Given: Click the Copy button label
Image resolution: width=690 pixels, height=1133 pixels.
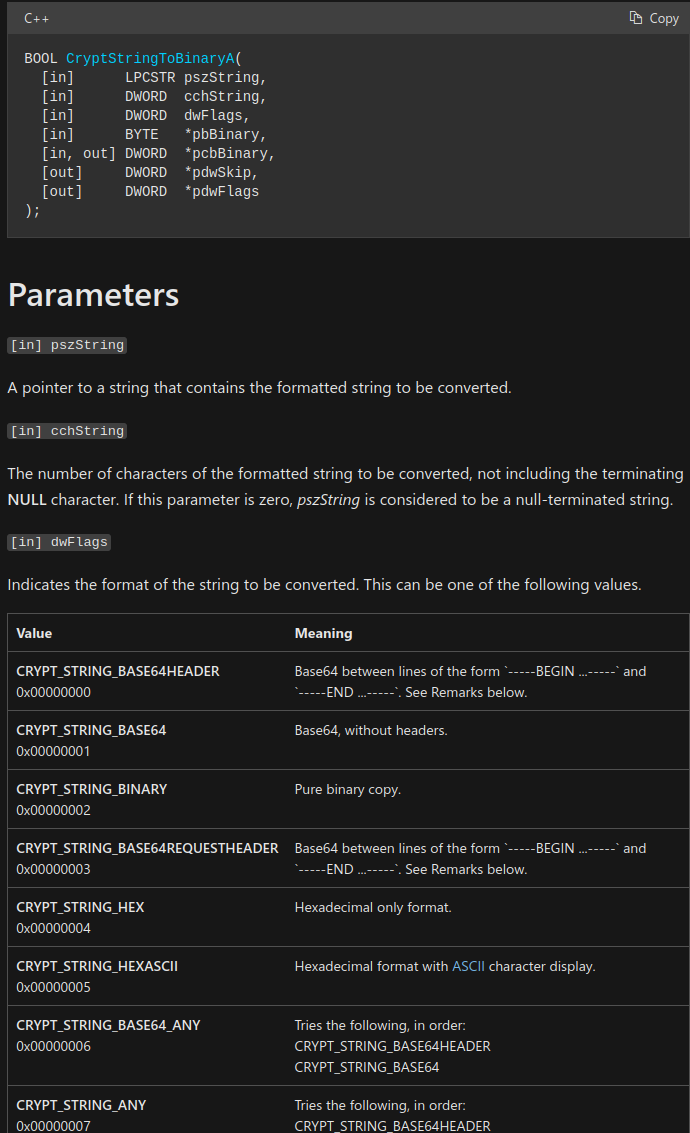Looking at the screenshot, I should coord(664,18).
